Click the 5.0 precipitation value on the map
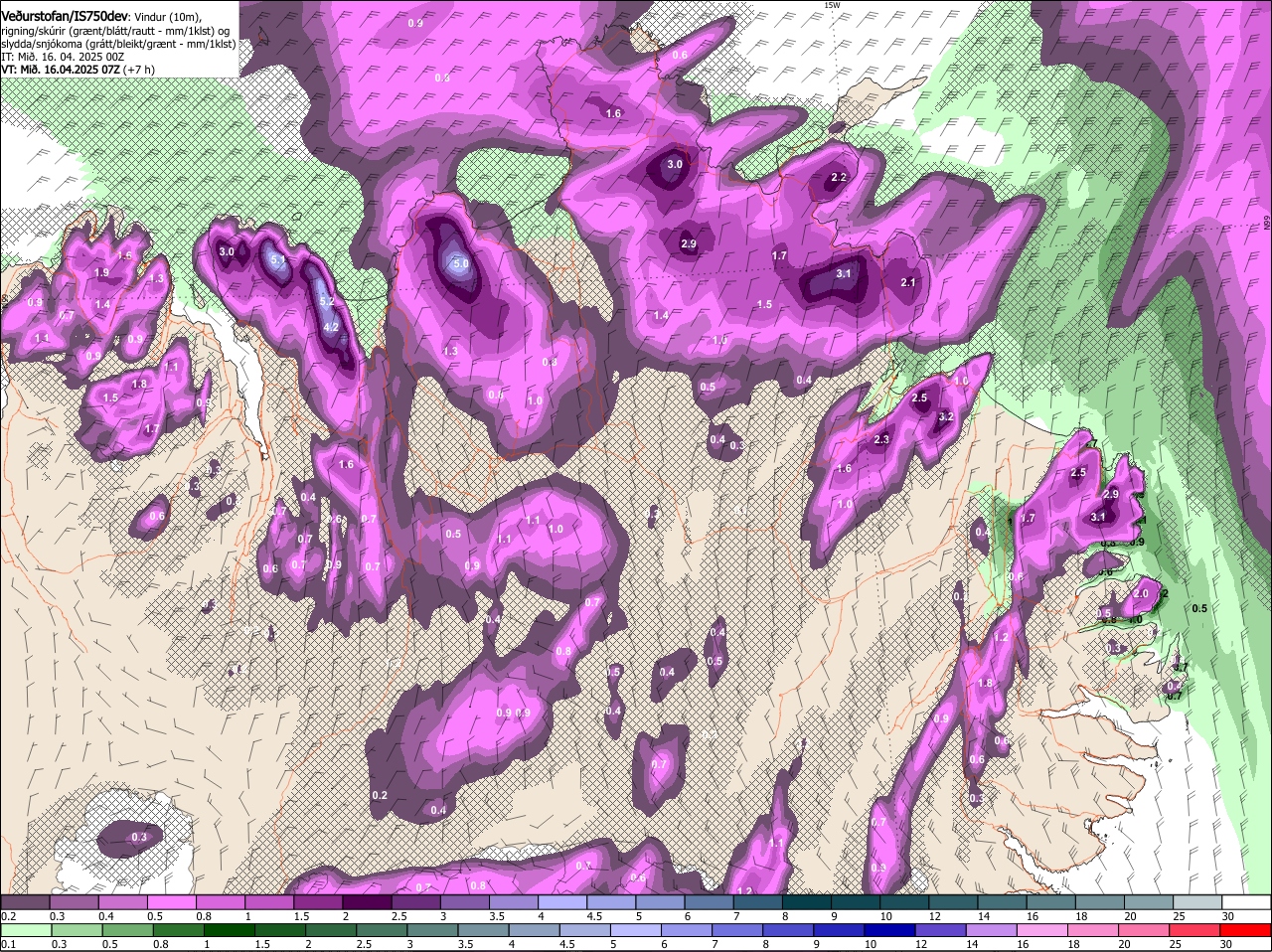Image resolution: width=1272 pixels, height=952 pixels. 460,264
